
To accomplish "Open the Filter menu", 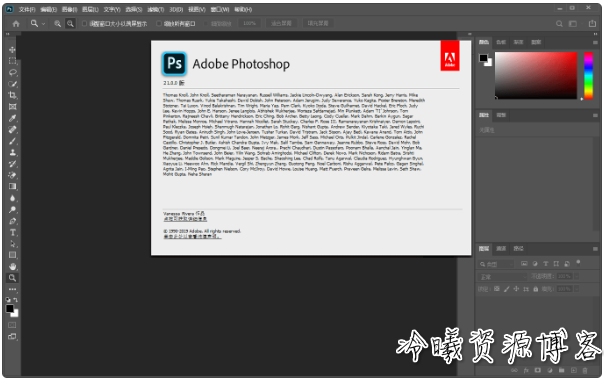I will [156, 9].
